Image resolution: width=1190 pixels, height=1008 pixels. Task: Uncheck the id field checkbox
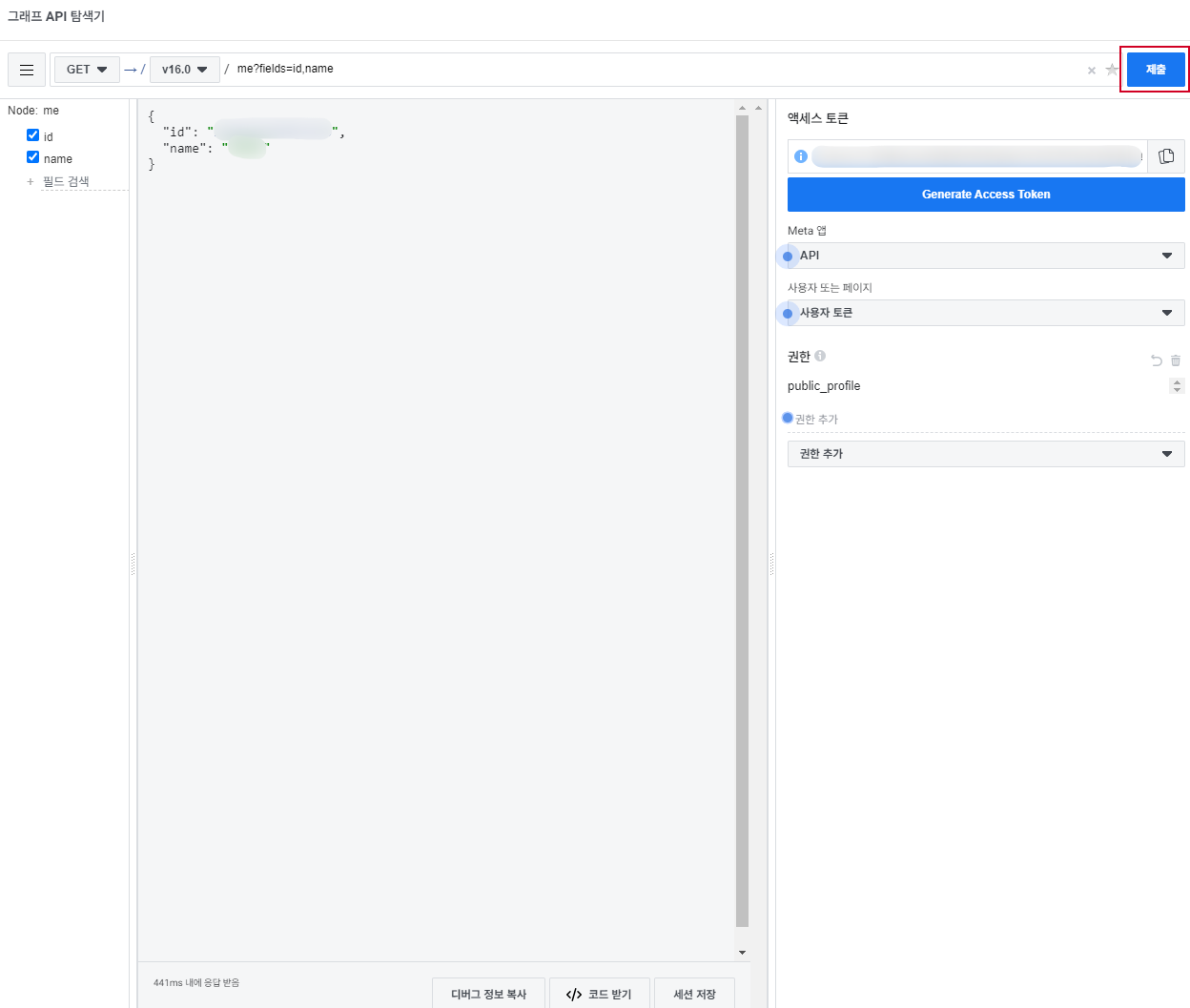(x=33, y=135)
